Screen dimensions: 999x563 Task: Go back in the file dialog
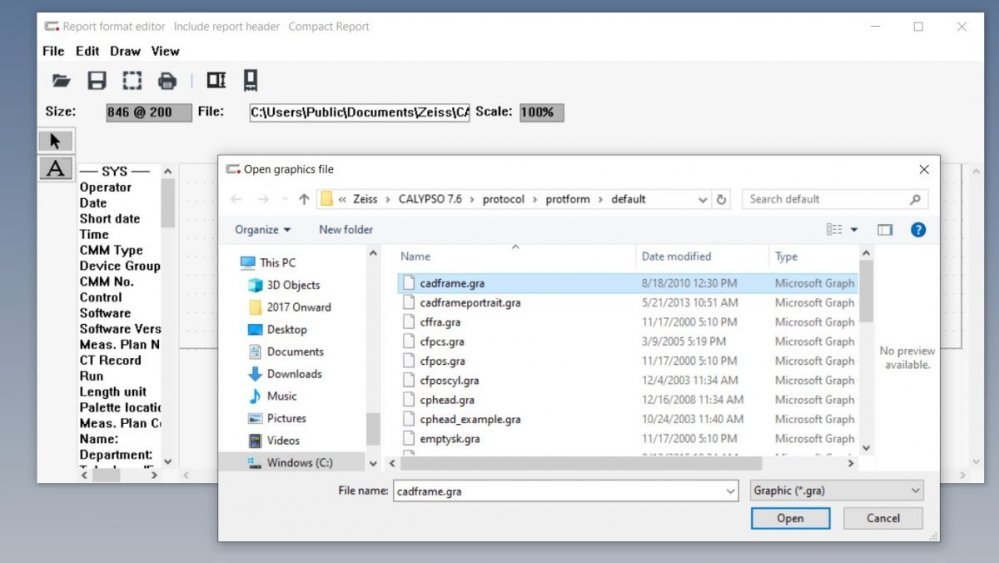(236, 199)
